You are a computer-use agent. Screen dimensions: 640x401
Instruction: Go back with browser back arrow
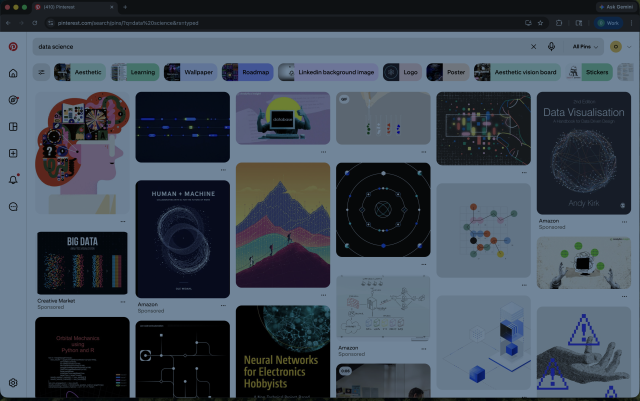pos(8,23)
